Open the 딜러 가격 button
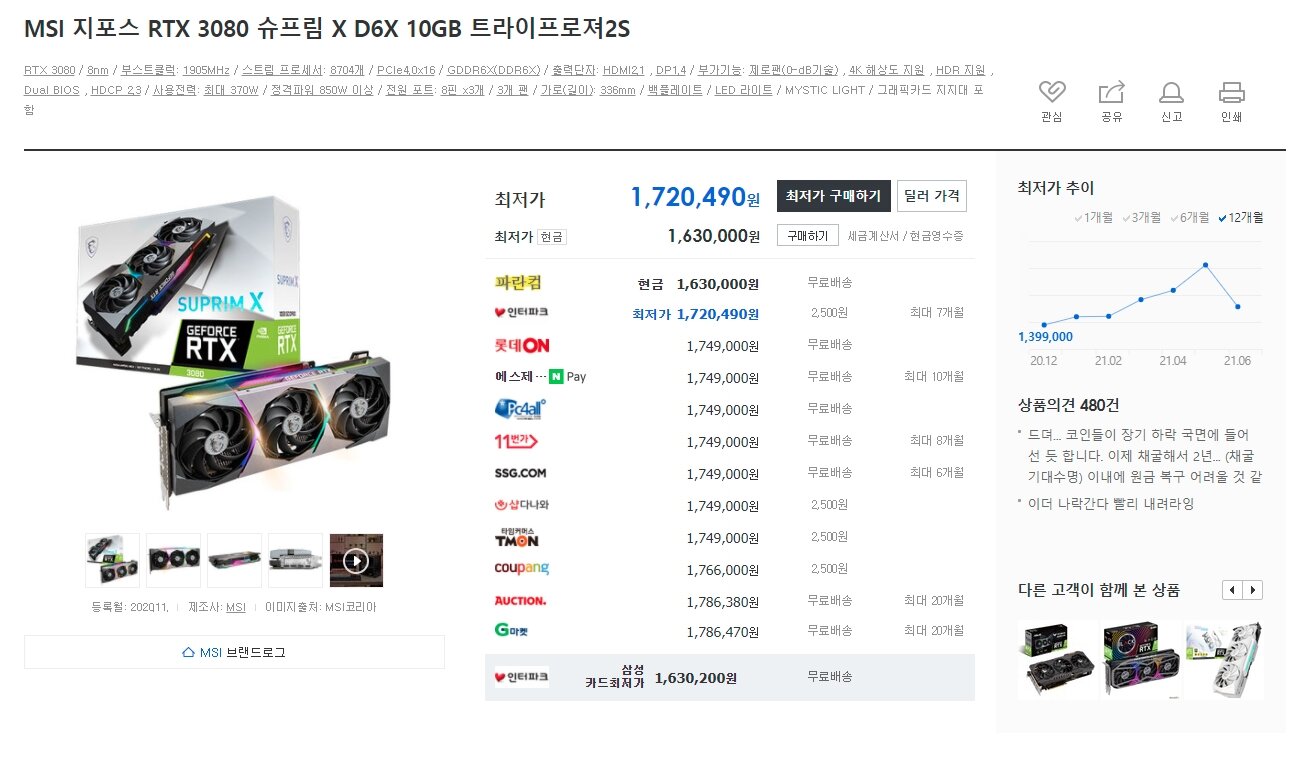Image resolution: width=1297 pixels, height=766 pixels. (x=931, y=195)
